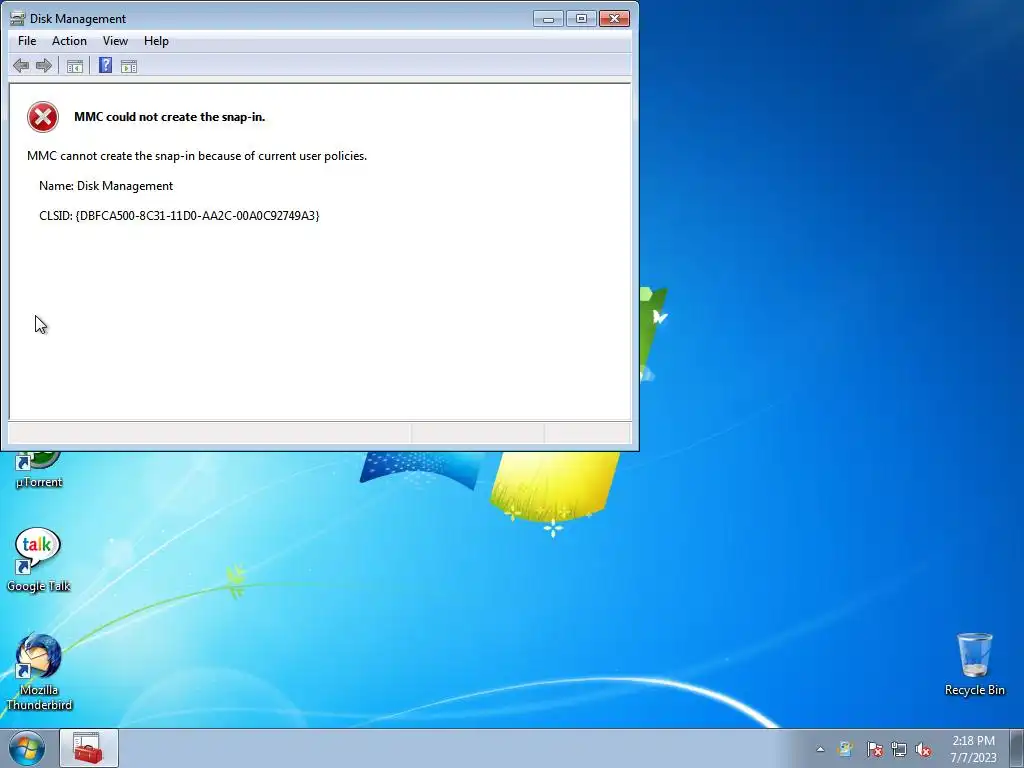1024x768 pixels.
Task: Maximize the Disk Management window
Action: (x=581, y=18)
